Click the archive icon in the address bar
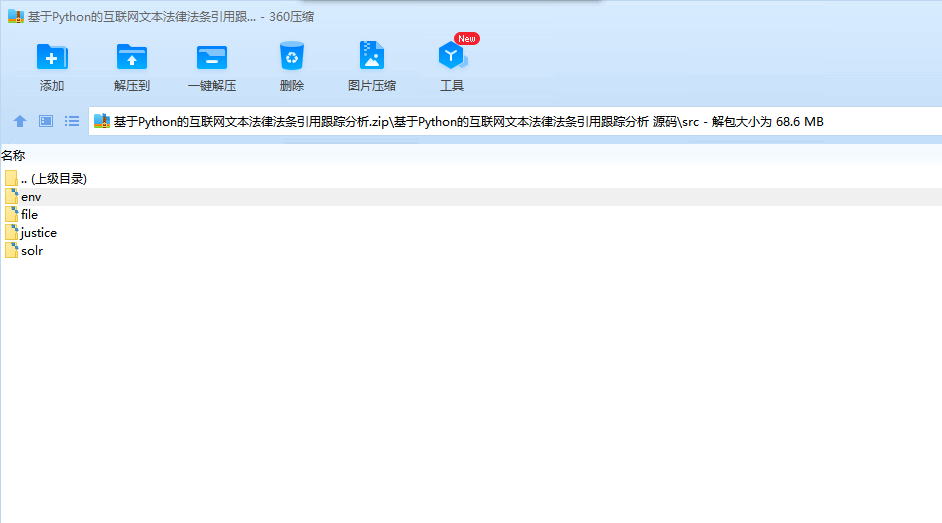942x523 pixels. [x=102, y=121]
